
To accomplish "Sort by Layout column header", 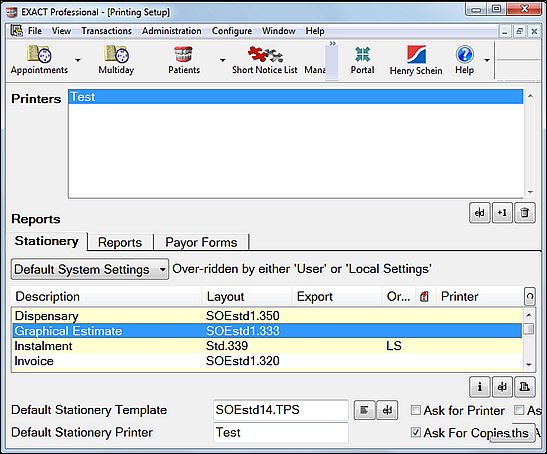I will 247,297.
